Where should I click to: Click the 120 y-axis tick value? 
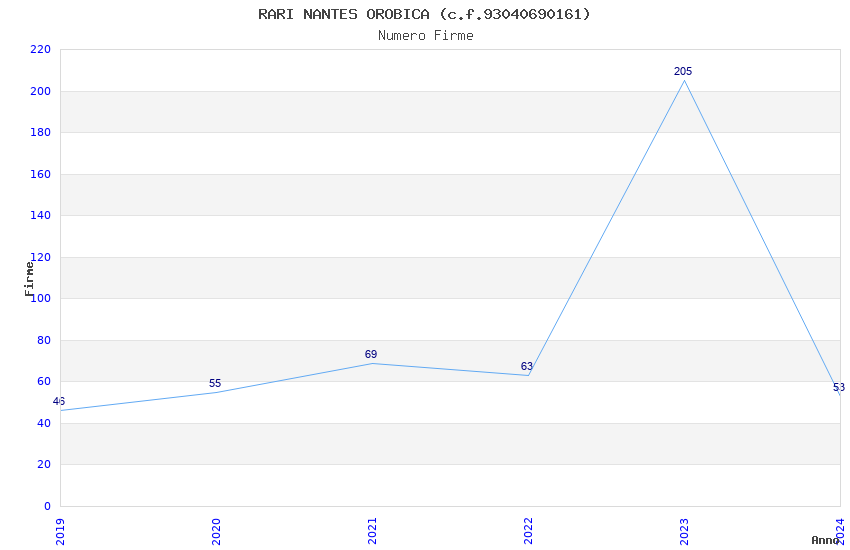(40, 257)
